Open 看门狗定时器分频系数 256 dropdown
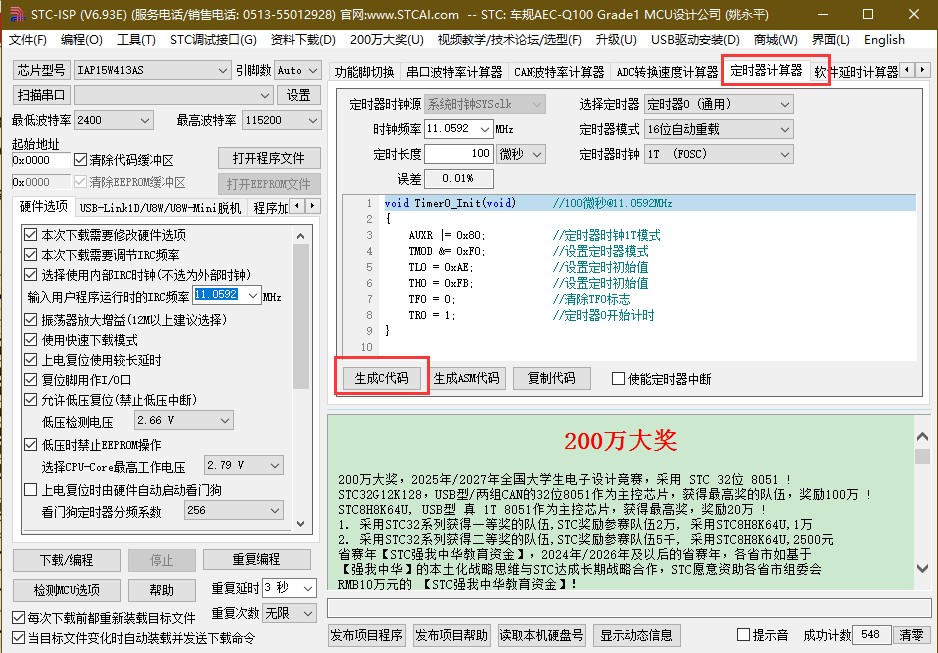Image resolution: width=938 pixels, height=653 pixels. (233, 511)
